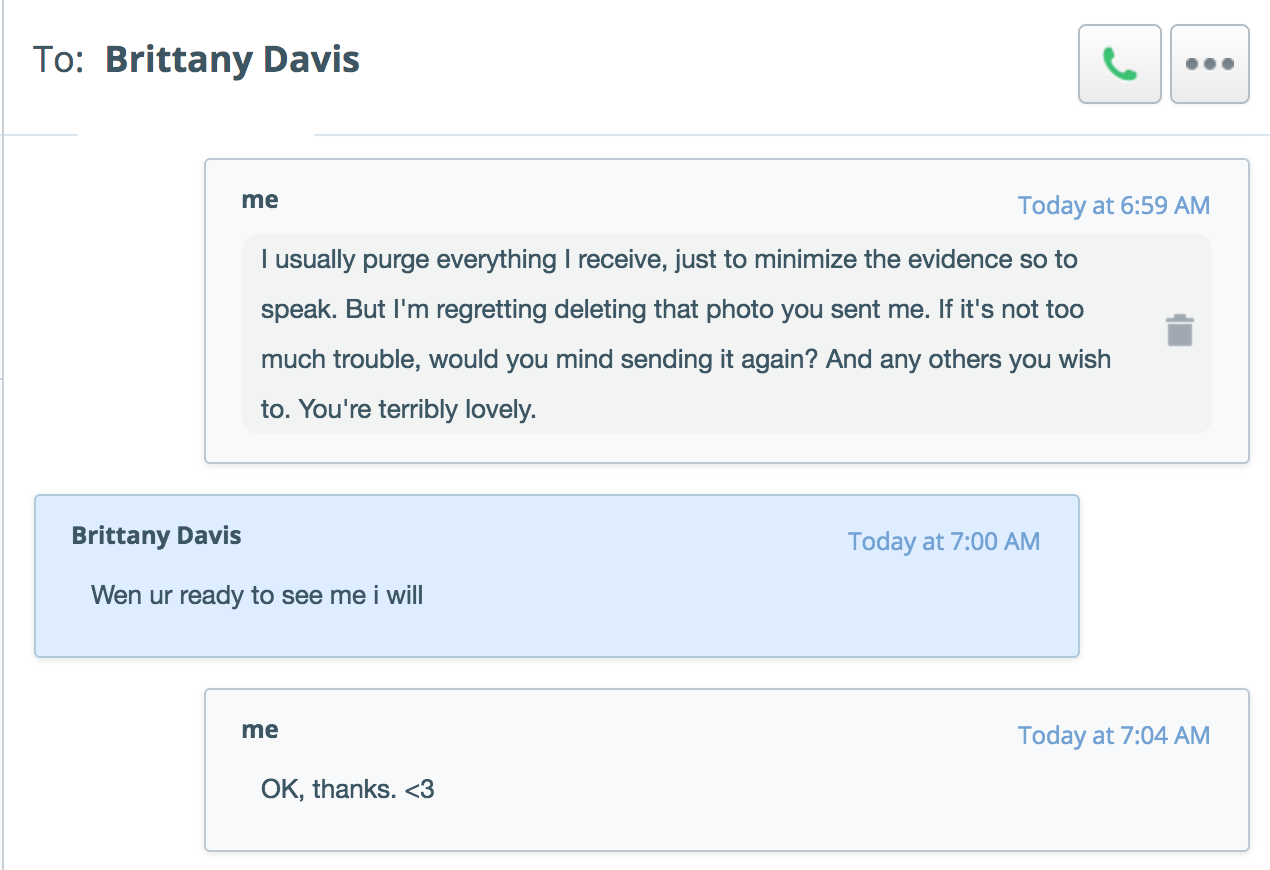This screenshot has height=870, width=1270.
Task: Open the three-dots more options menu
Action: [1210, 64]
